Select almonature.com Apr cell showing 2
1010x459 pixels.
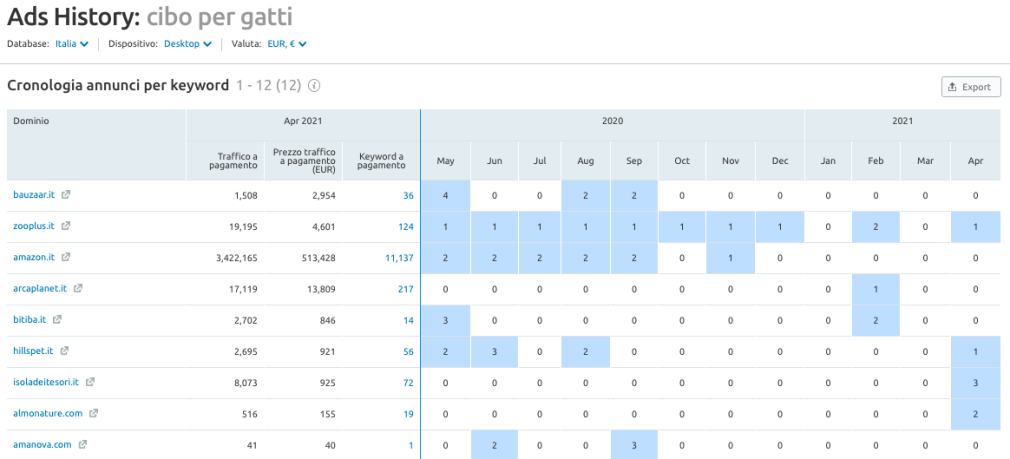coord(975,414)
